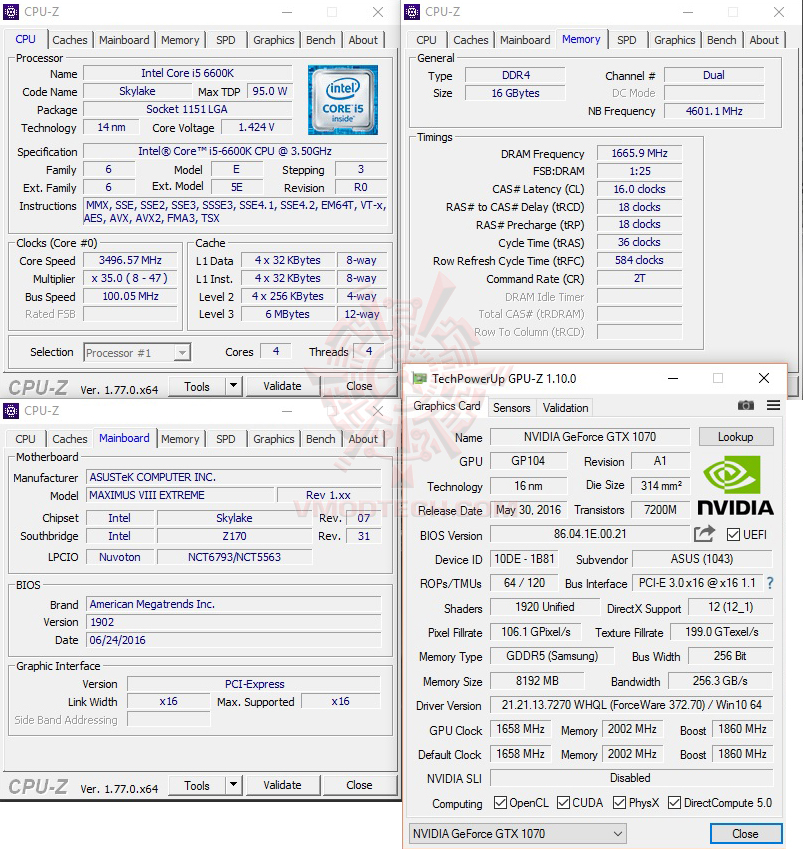This screenshot has height=849, width=803.
Task: Click the Bus Interface question mark icon
Action: tap(770, 583)
